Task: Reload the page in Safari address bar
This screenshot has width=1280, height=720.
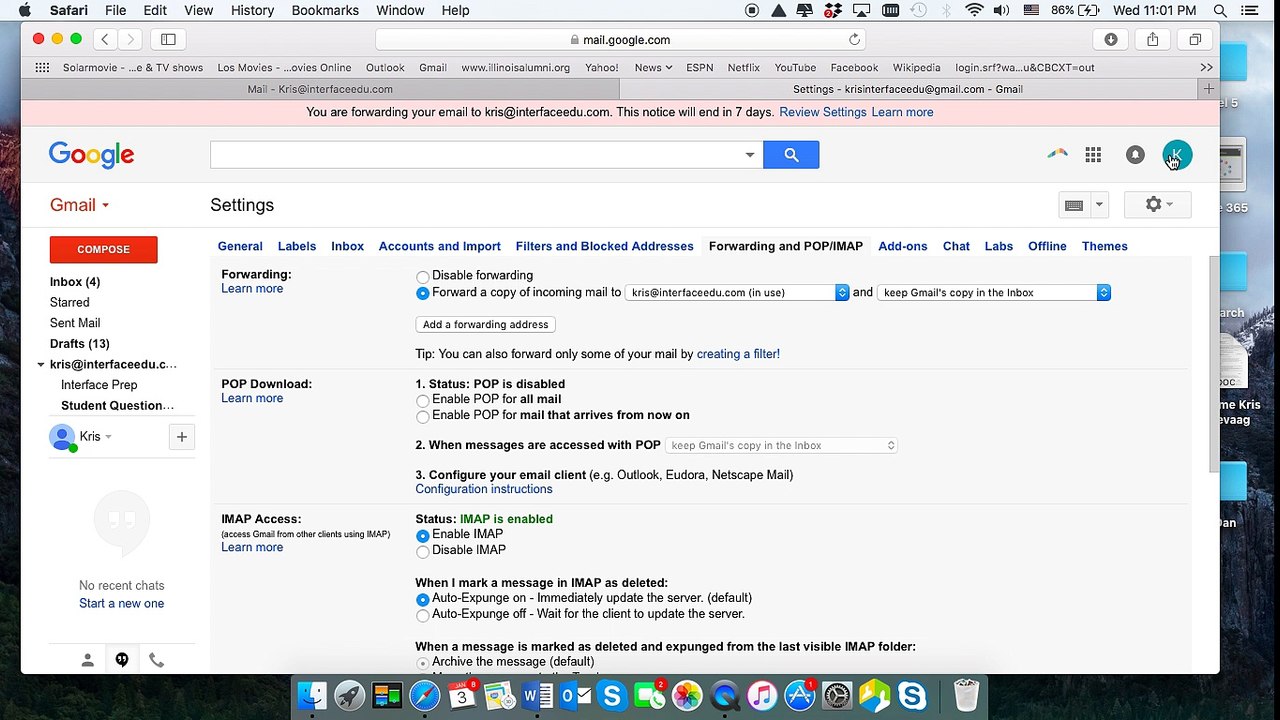Action: click(x=854, y=40)
